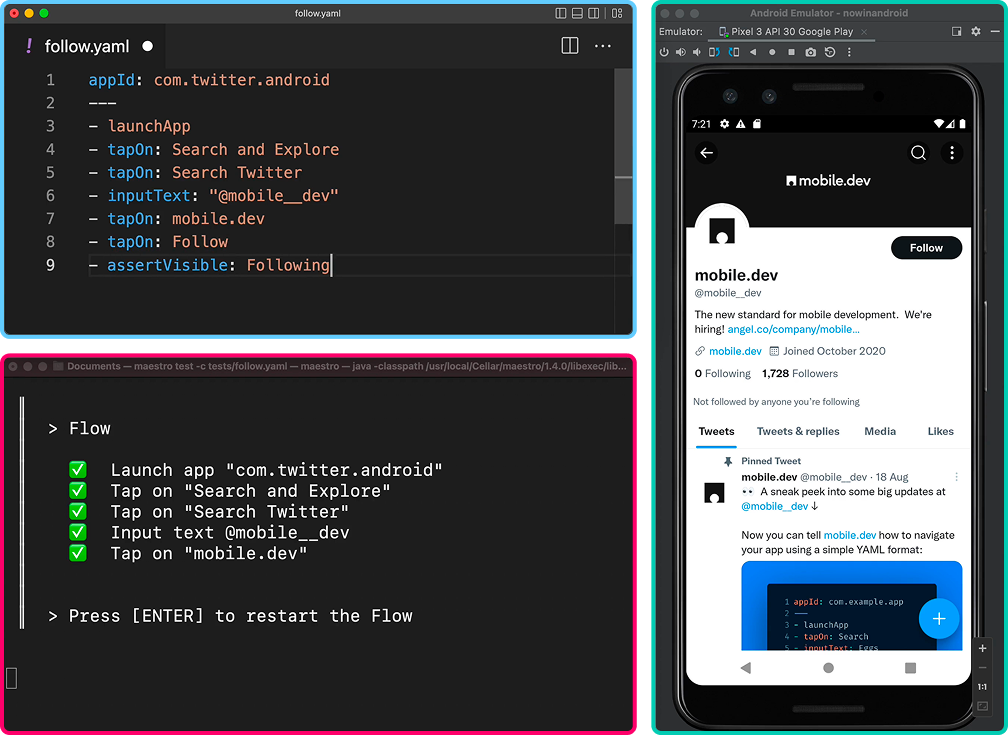Image resolution: width=1008 pixels, height=735 pixels.
Task: Open the mobile.dev website link
Action: pyautogui.click(x=735, y=351)
